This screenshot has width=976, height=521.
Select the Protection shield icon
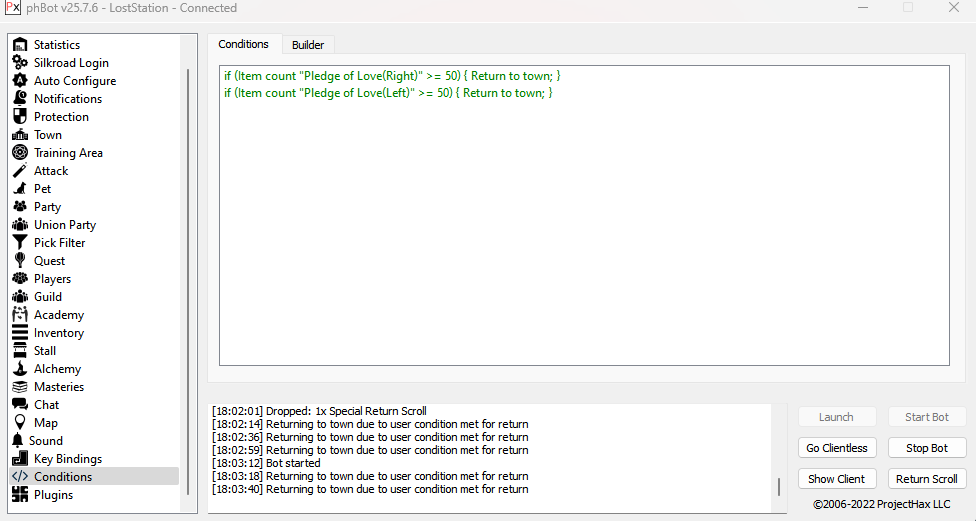click(x=19, y=117)
